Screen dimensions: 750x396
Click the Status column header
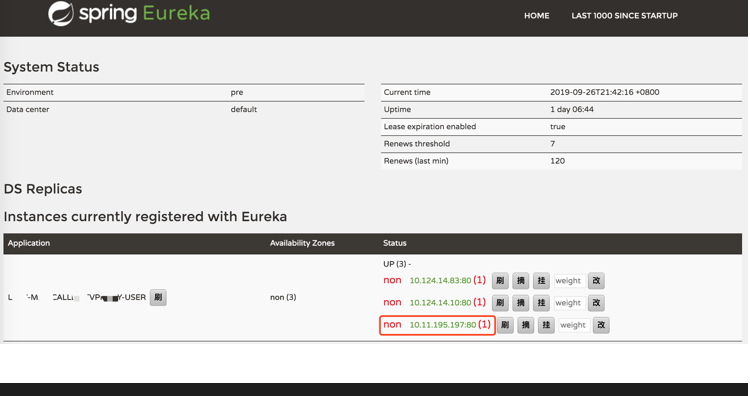tap(395, 243)
